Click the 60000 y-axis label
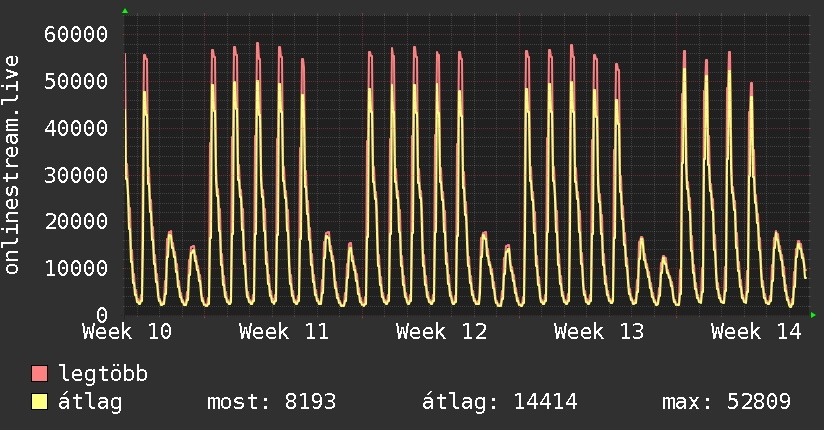The image size is (824, 430). pos(76,35)
